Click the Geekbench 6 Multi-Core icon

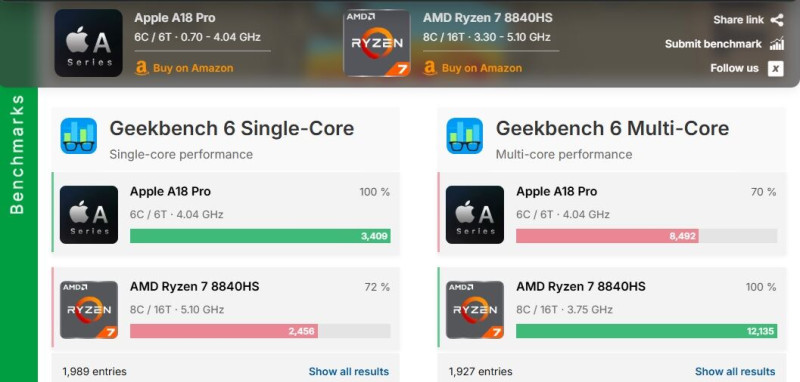465,136
